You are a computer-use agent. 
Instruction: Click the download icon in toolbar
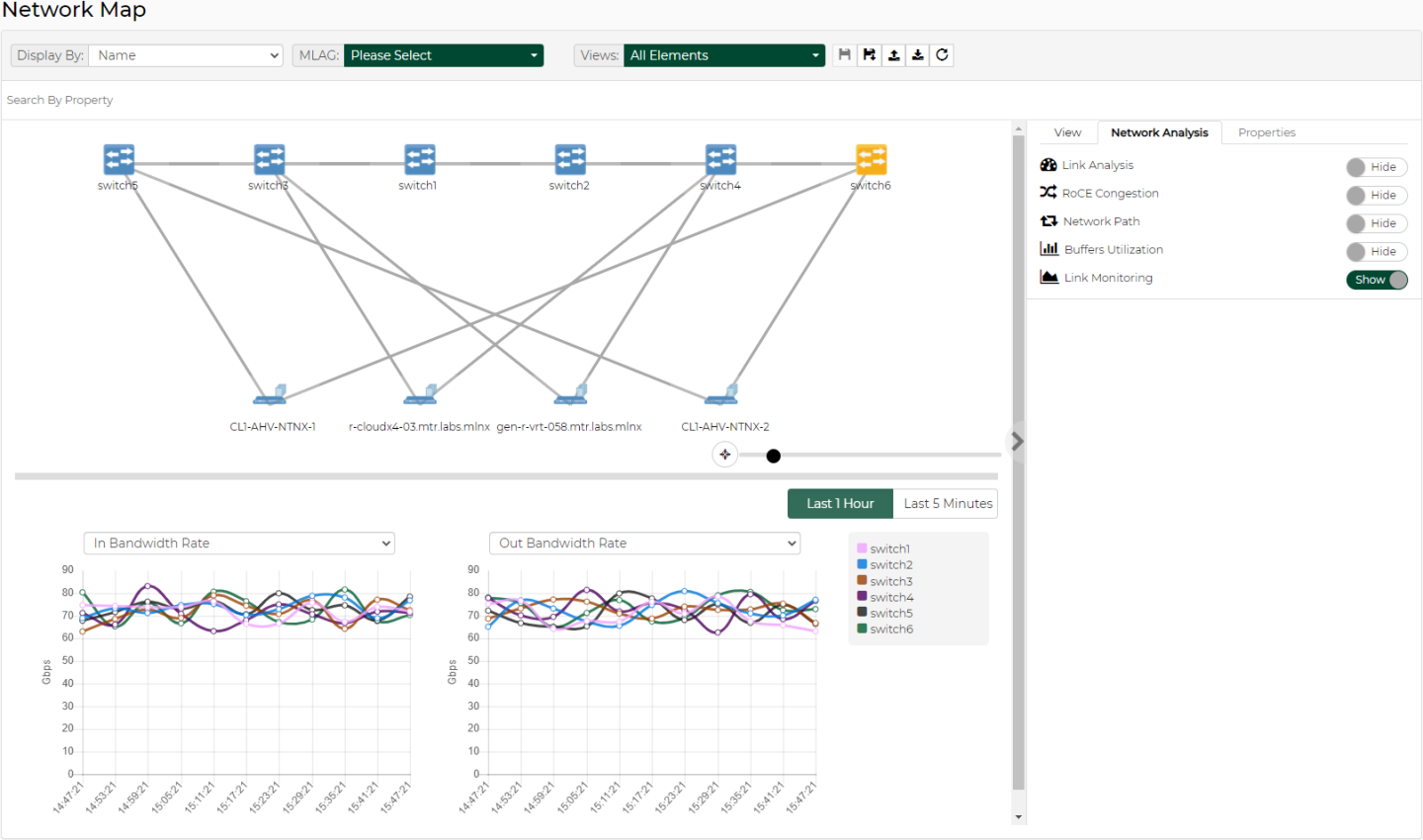[x=918, y=55]
